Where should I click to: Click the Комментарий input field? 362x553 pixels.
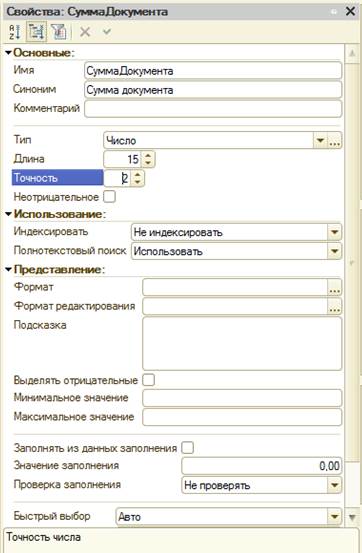(213, 109)
